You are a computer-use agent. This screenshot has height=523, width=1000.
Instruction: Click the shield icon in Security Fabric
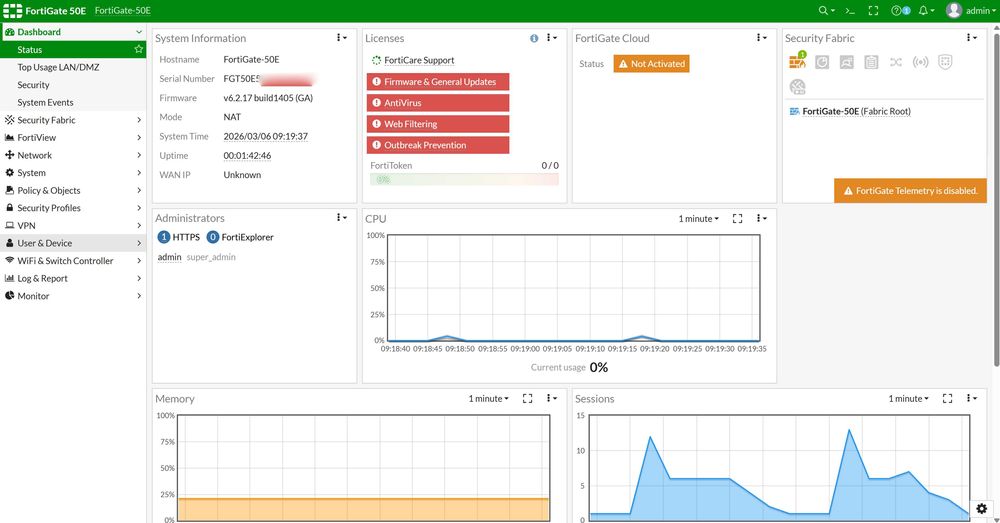point(945,62)
